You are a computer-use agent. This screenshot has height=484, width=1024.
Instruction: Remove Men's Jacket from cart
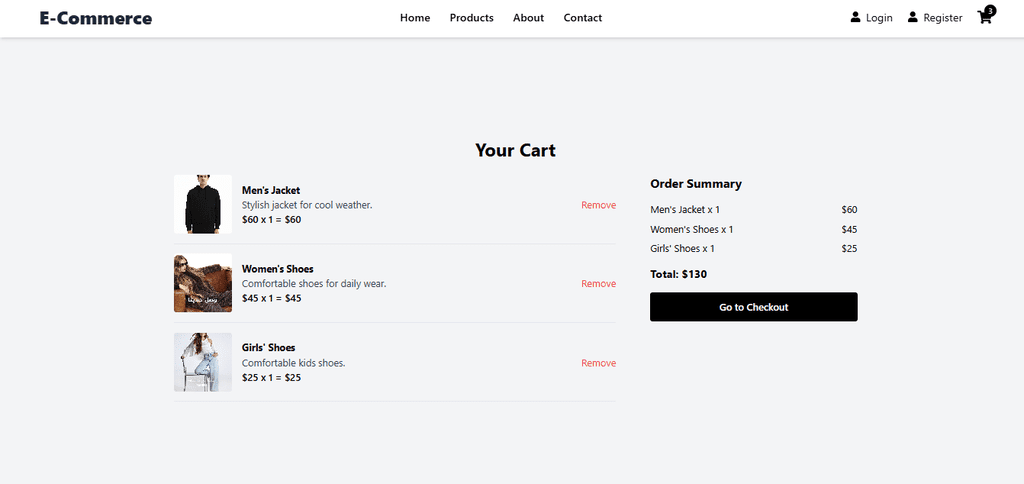(x=598, y=205)
